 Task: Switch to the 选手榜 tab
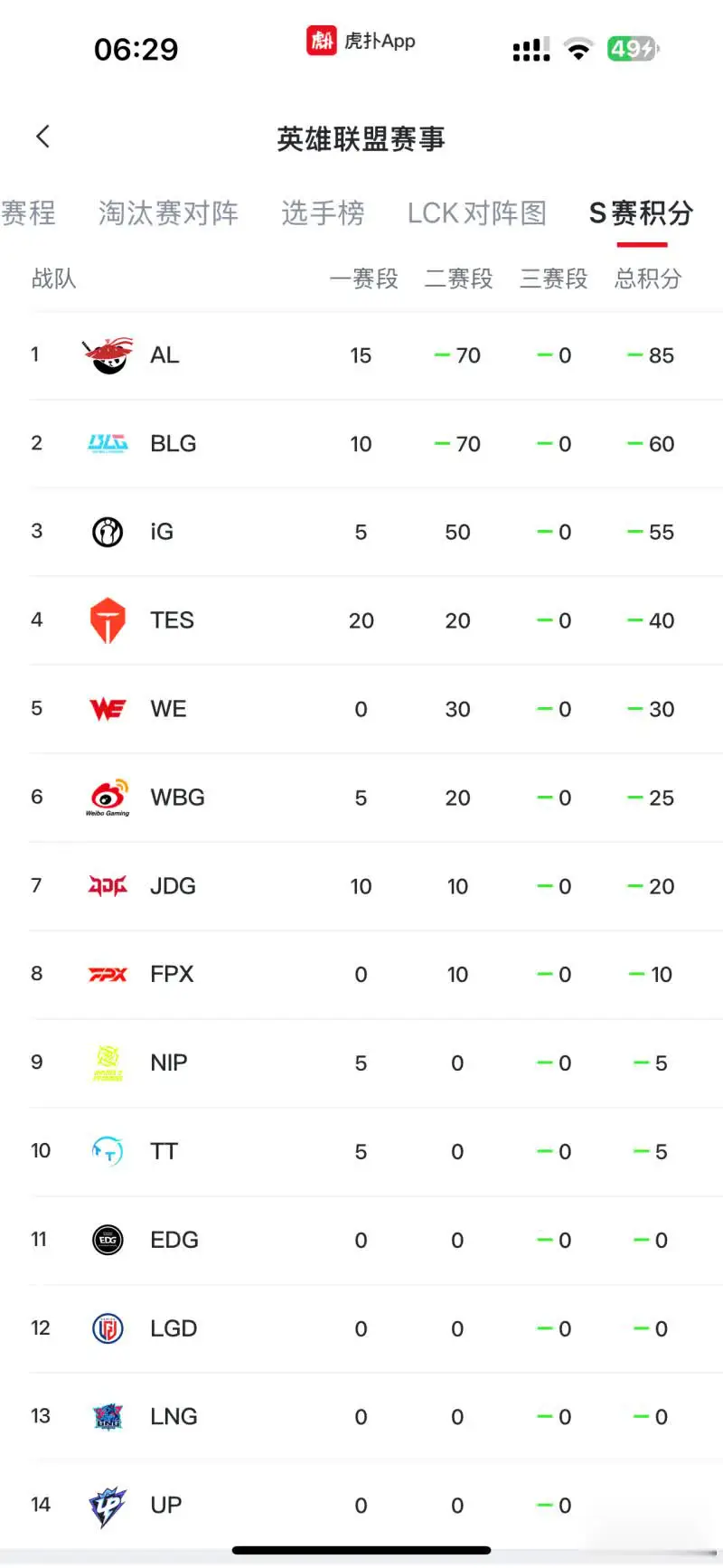click(323, 213)
